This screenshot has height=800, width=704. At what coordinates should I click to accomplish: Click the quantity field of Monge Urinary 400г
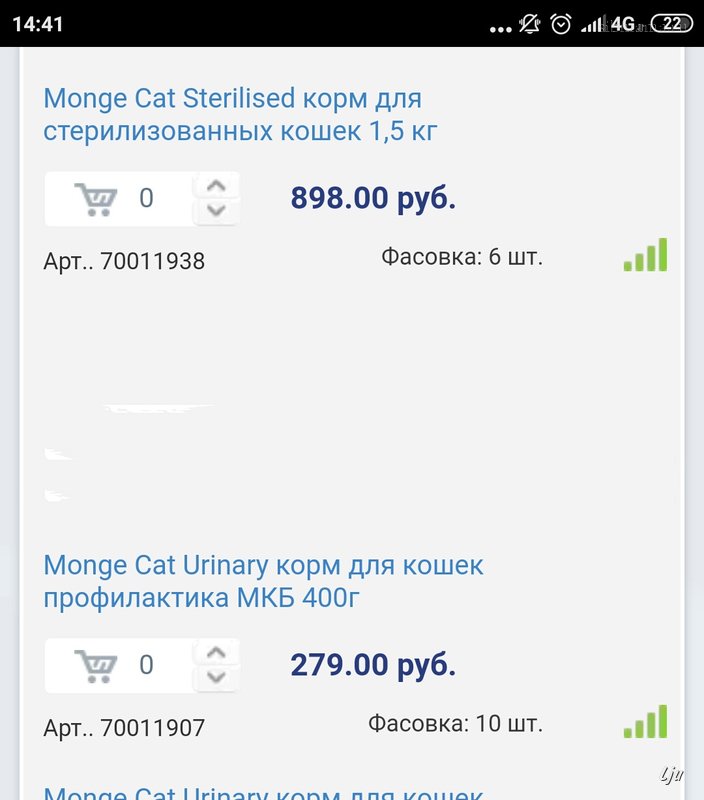coord(146,665)
